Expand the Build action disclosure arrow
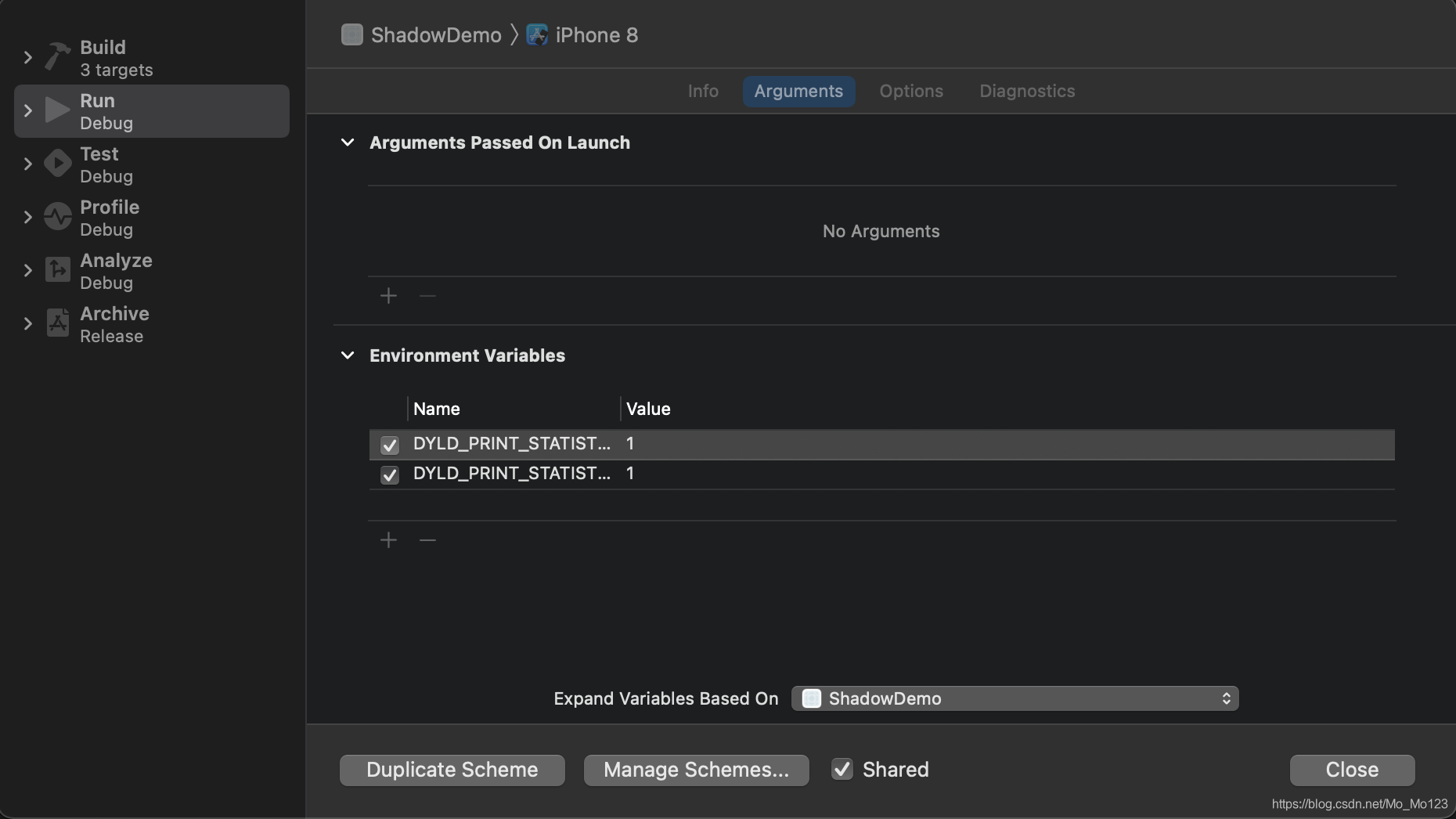The image size is (1456, 819). 28,57
